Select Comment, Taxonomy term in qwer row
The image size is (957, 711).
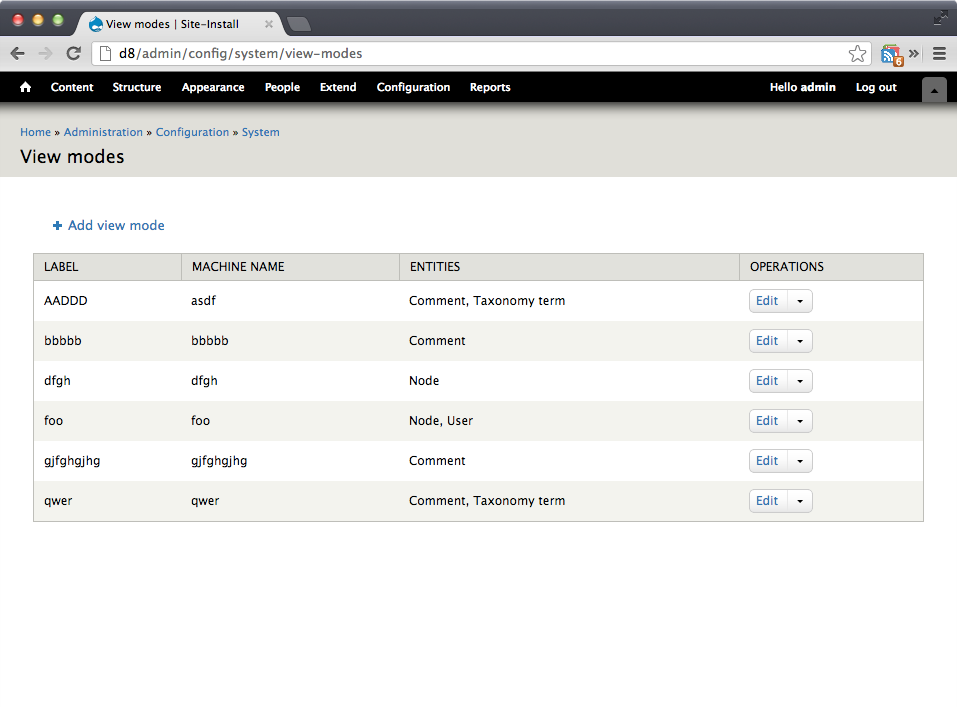point(487,501)
